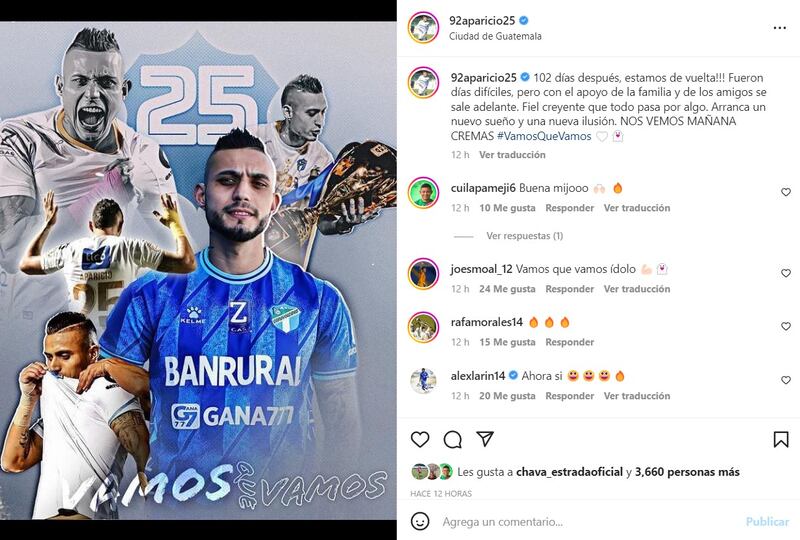Open the comment bubble icon
Screen dimensions: 800x540
coord(453,439)
